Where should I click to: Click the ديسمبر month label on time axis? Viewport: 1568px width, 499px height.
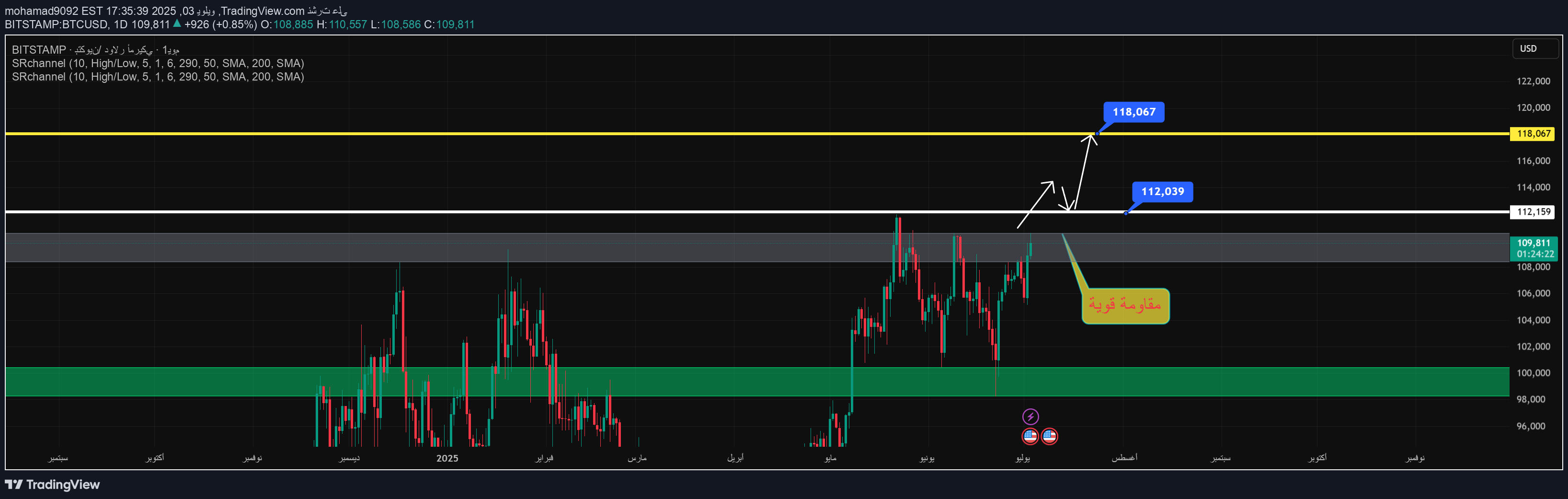click(349, 458)
